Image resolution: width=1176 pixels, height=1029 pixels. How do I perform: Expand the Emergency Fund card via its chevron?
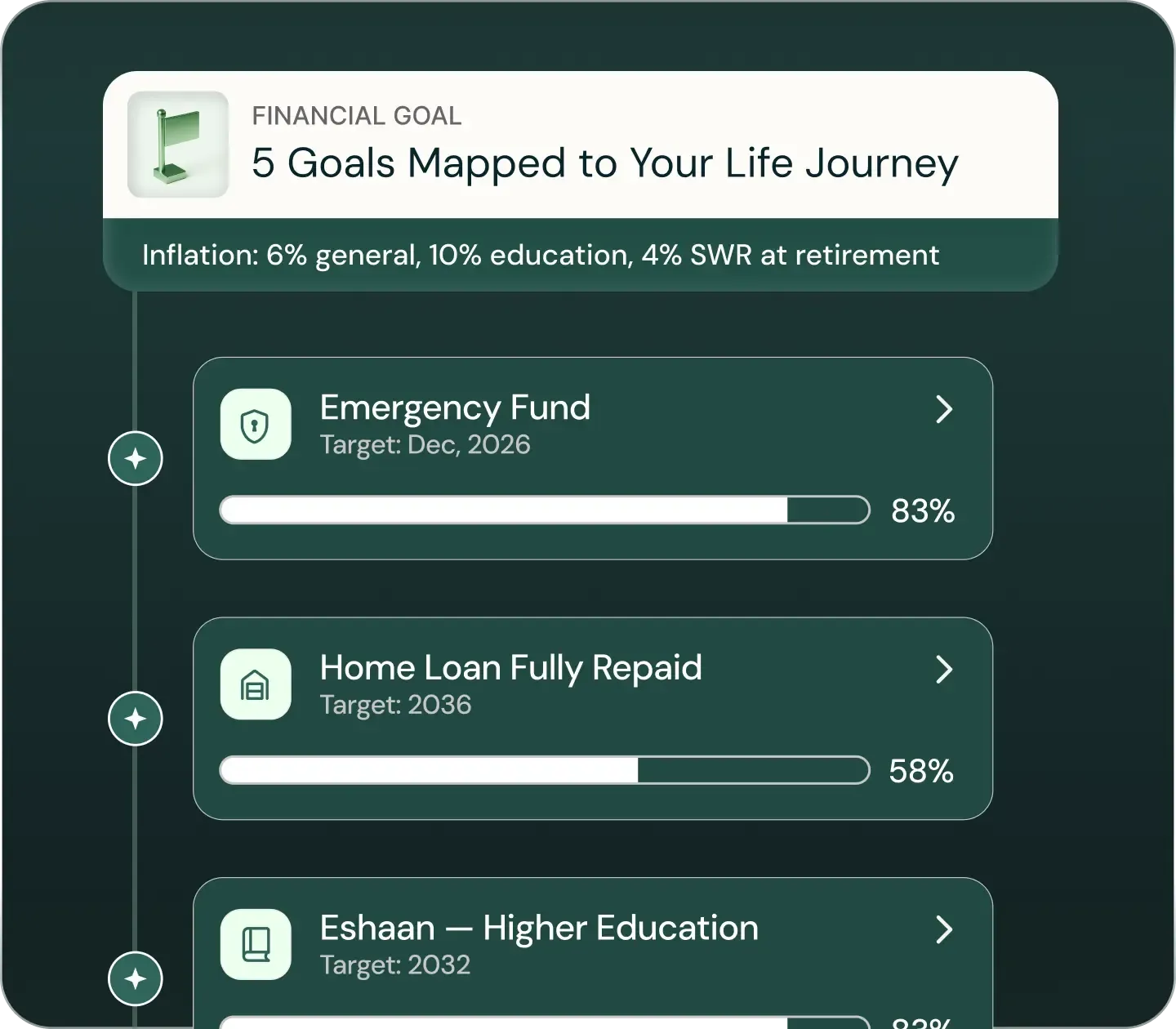(944, 410)
